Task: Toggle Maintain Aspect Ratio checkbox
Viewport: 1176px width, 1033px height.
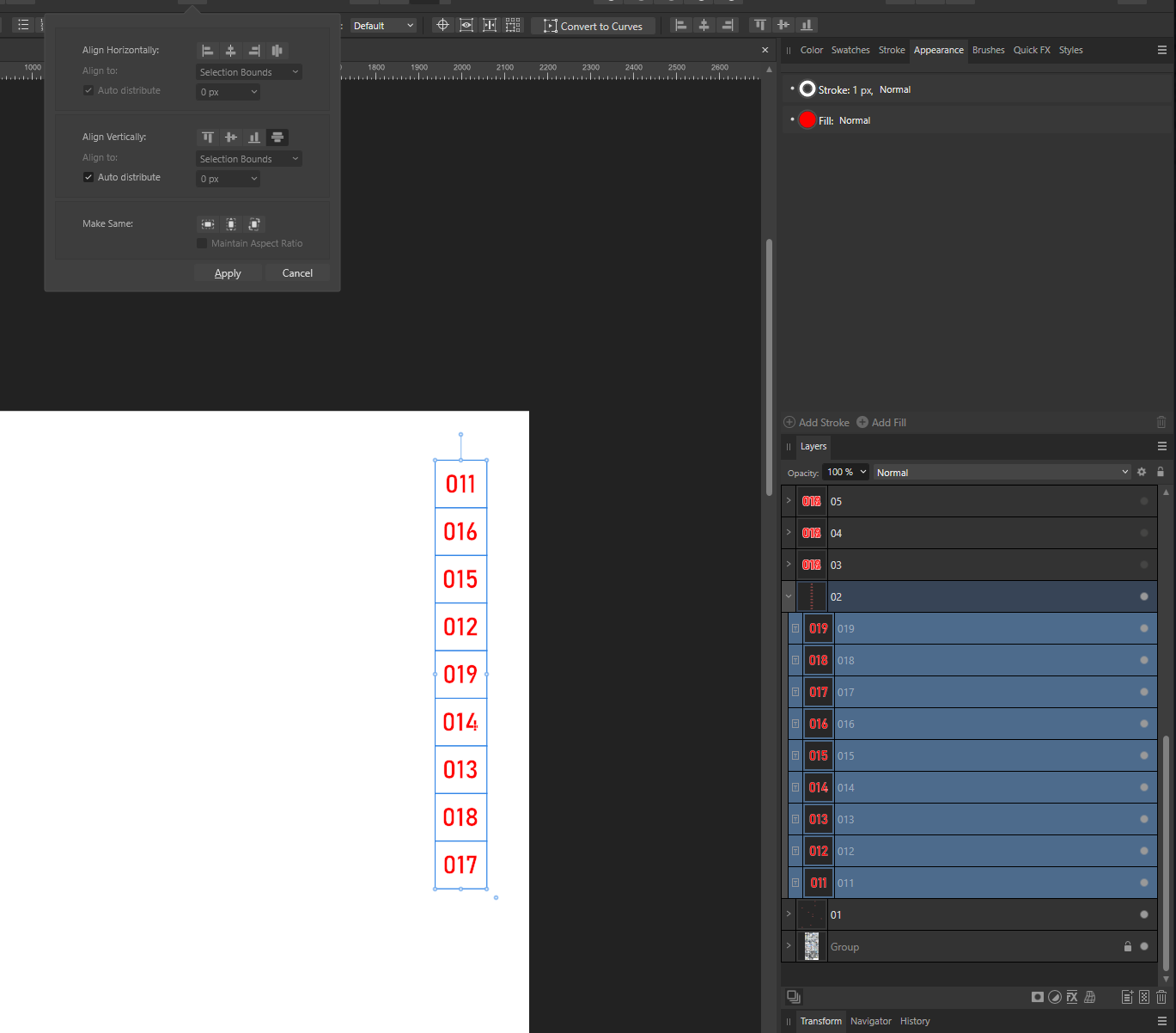Action: pos(202,243)
